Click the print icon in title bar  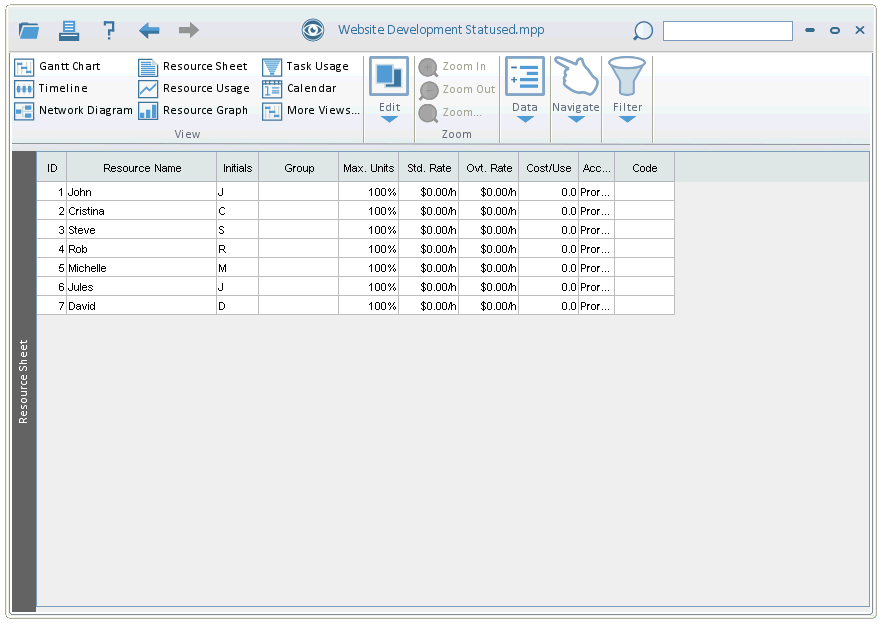(69, 30)
